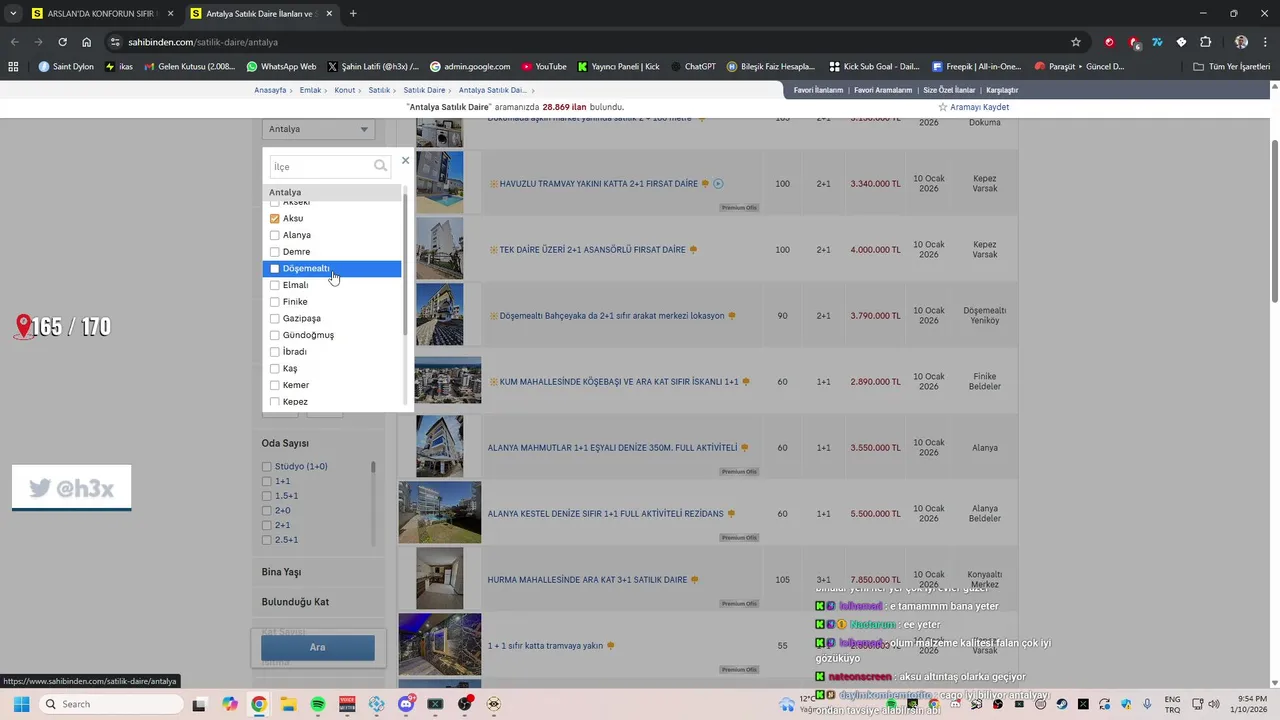Open Size Özel İlanlar menu item
Screen dimensions: 1280x720
pyautogui.click(x=949, y=90)
